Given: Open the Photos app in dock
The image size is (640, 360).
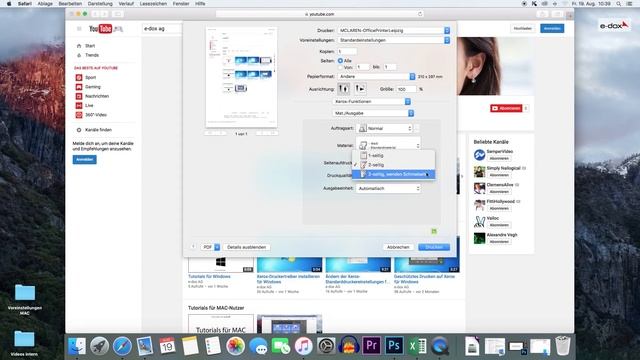Looking at the screenshot, I should pos(236,346).
